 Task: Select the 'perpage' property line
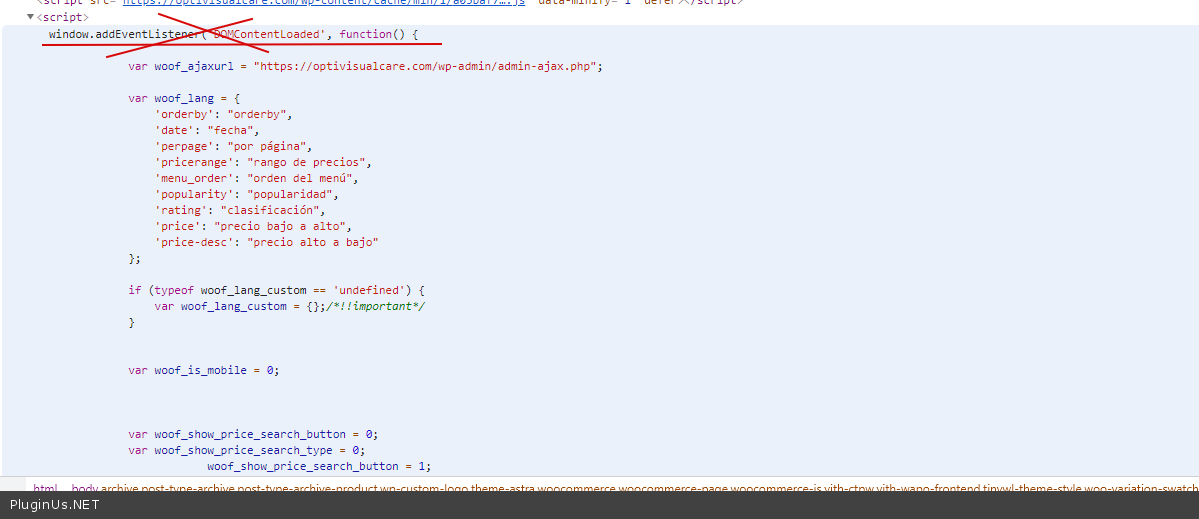pyautogui.click(x=231, y=146)
